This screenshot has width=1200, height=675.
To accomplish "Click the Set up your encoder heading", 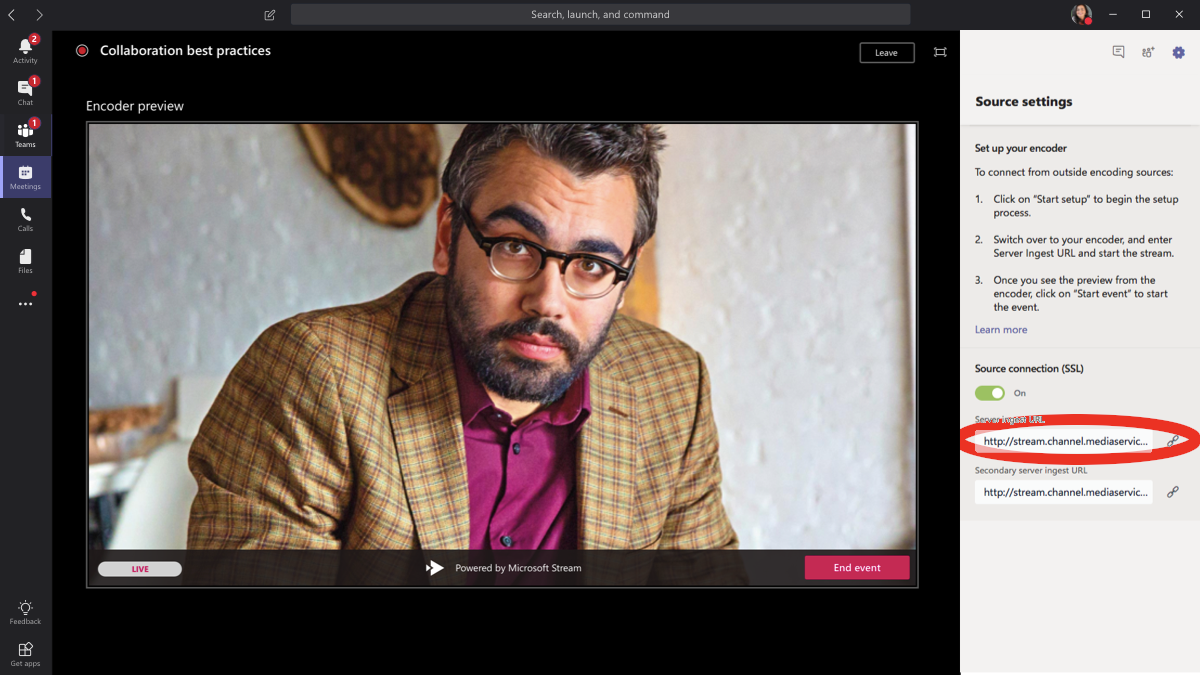I will pyautogui.click(x=1021, y=148).
